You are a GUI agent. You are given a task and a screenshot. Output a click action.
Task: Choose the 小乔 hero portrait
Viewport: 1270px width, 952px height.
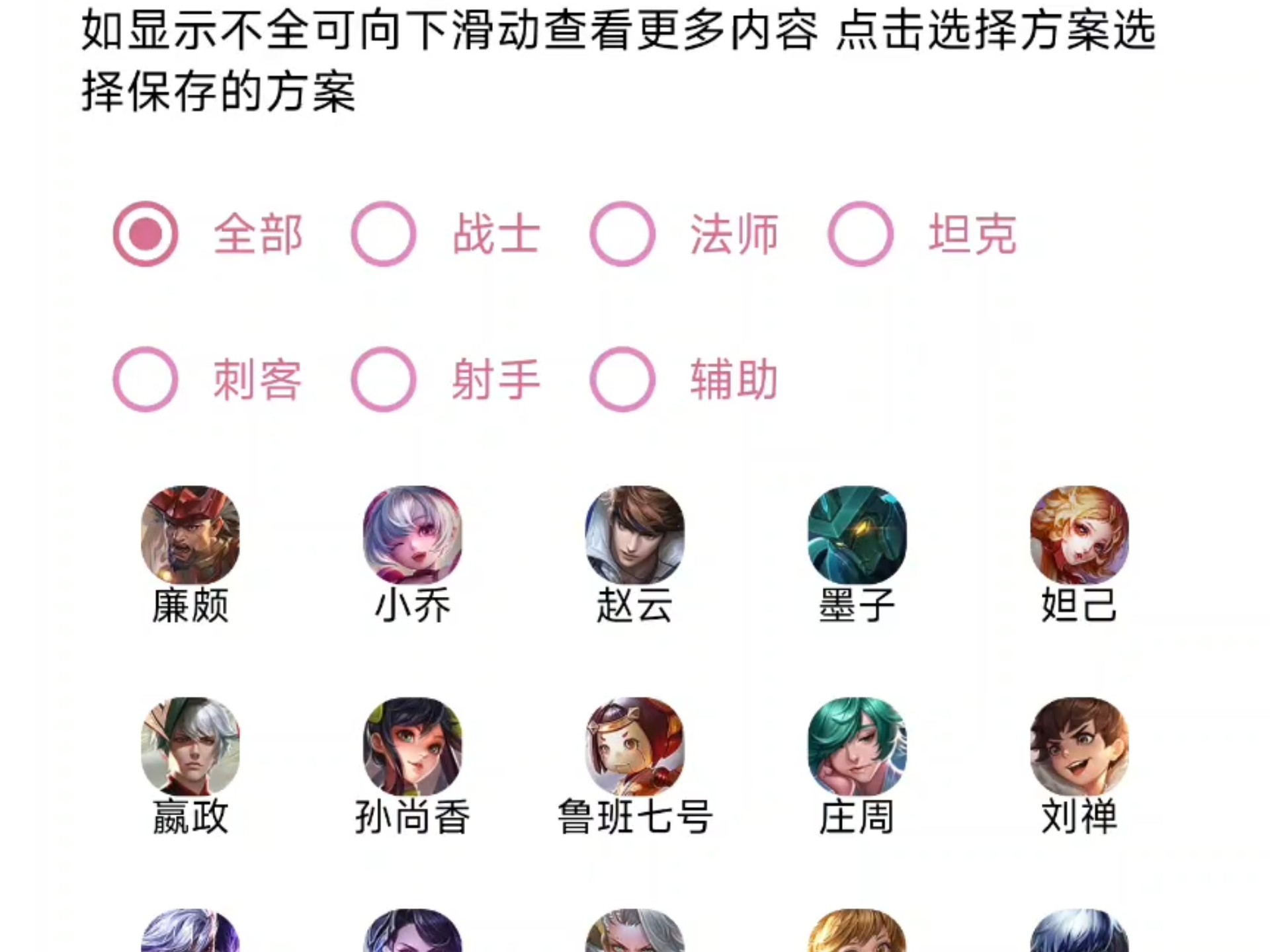click(413, 535)
